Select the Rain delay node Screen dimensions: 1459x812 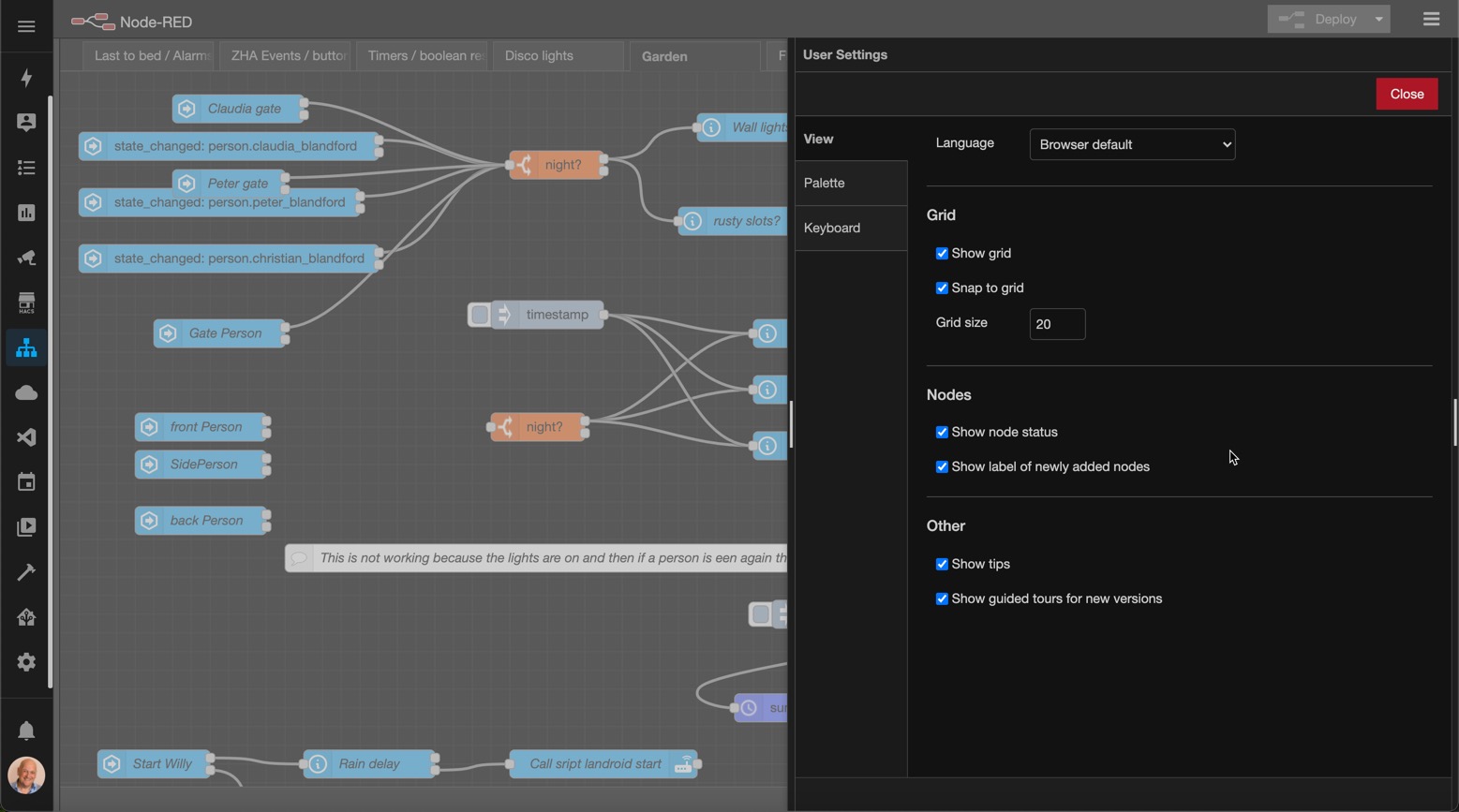tap(369, 764)
